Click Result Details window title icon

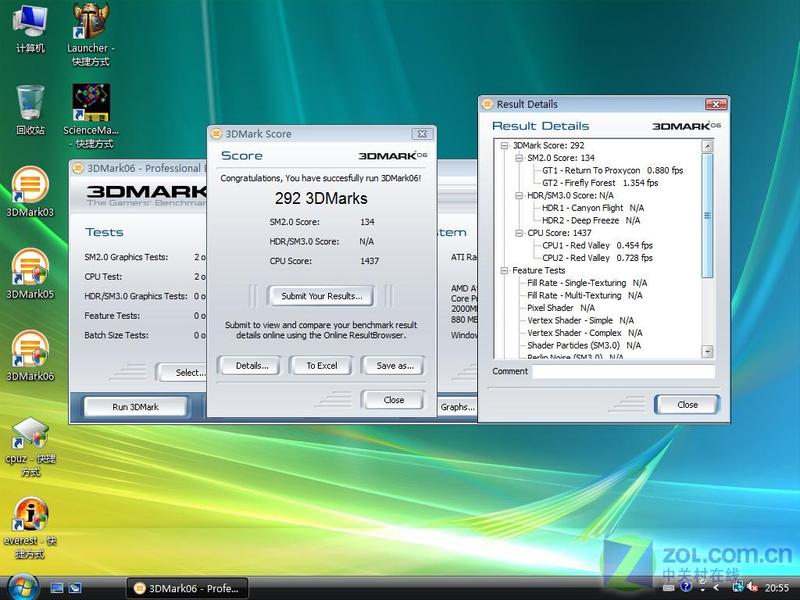click(x=487, y=104)
